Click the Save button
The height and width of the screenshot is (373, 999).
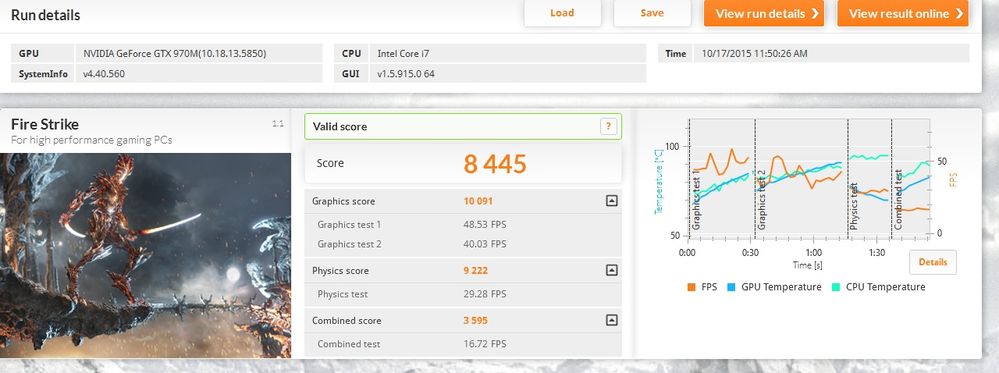[x=652, y=13]
